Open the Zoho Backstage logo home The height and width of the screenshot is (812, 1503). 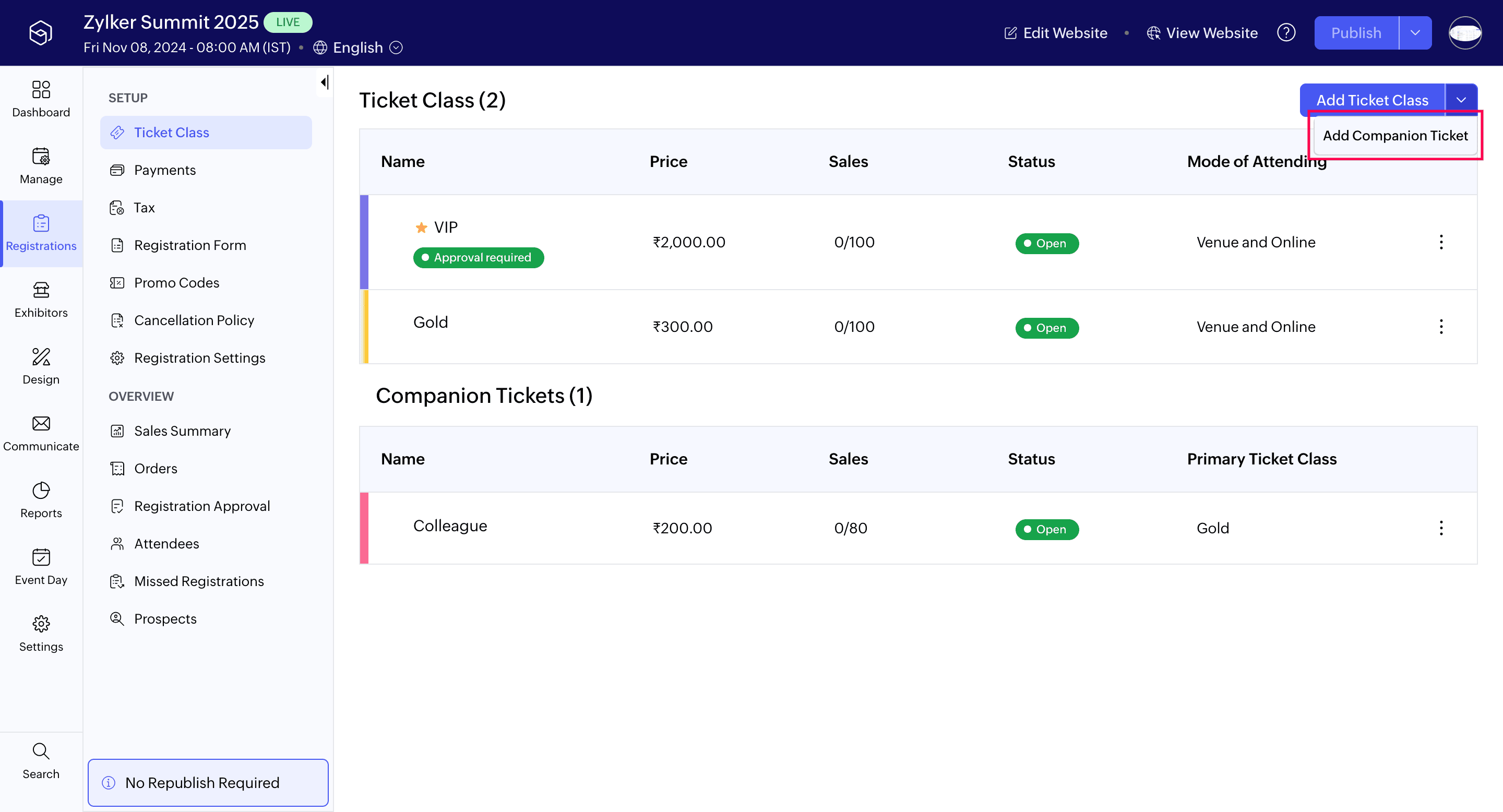click(41, 33)
